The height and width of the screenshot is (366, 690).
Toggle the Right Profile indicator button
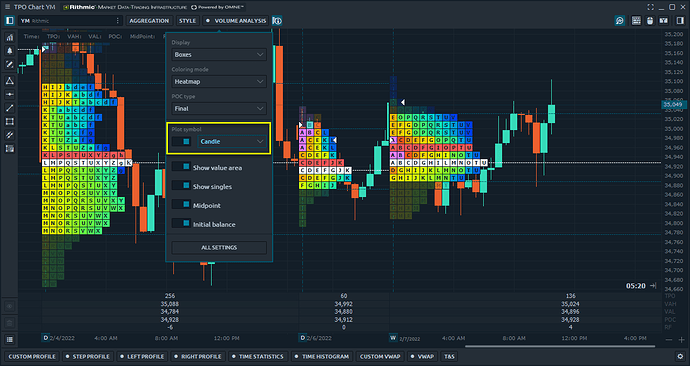pyautogui.click(x=198, y=356)
